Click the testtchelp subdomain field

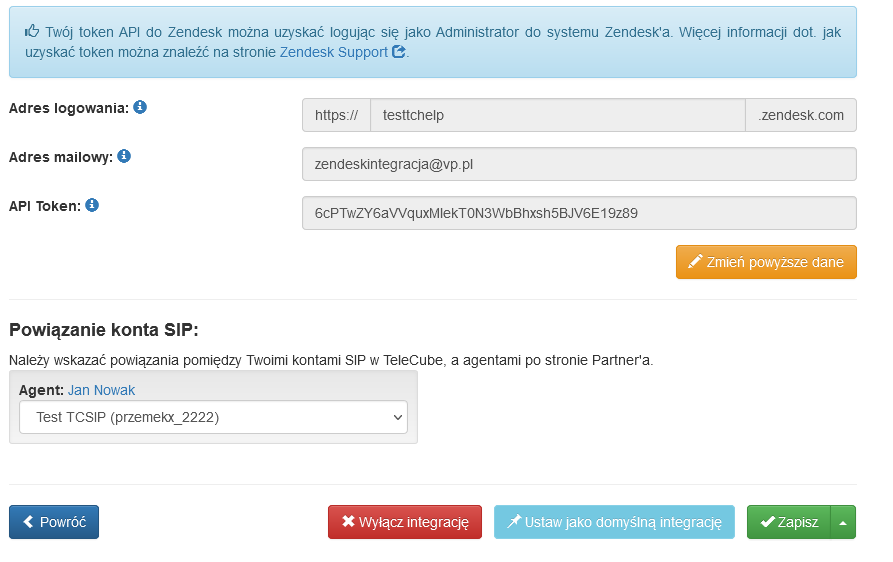pyautogui.click(x=558, y=115)
